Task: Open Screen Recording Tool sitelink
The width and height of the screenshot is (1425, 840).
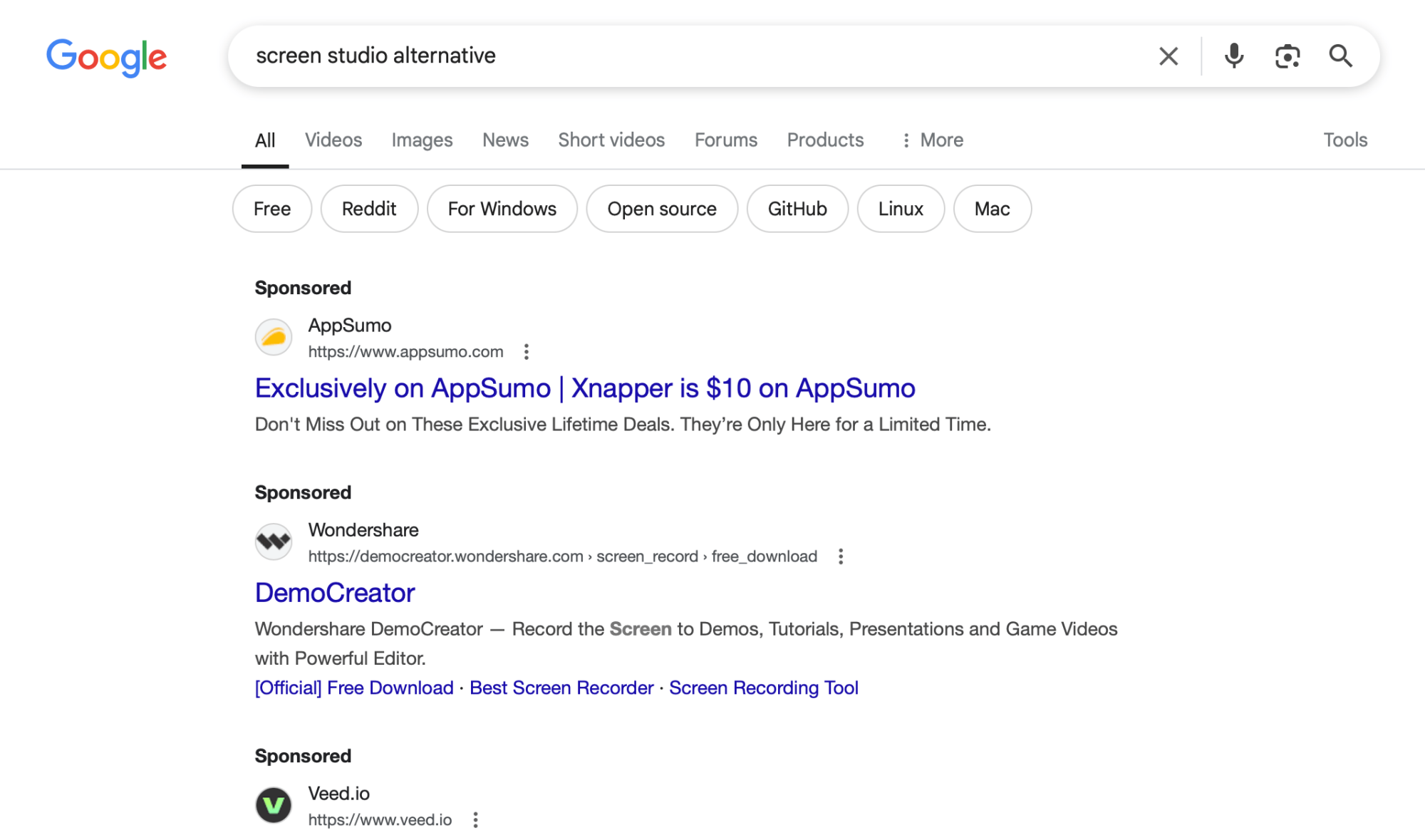Action: coord(764,688)
